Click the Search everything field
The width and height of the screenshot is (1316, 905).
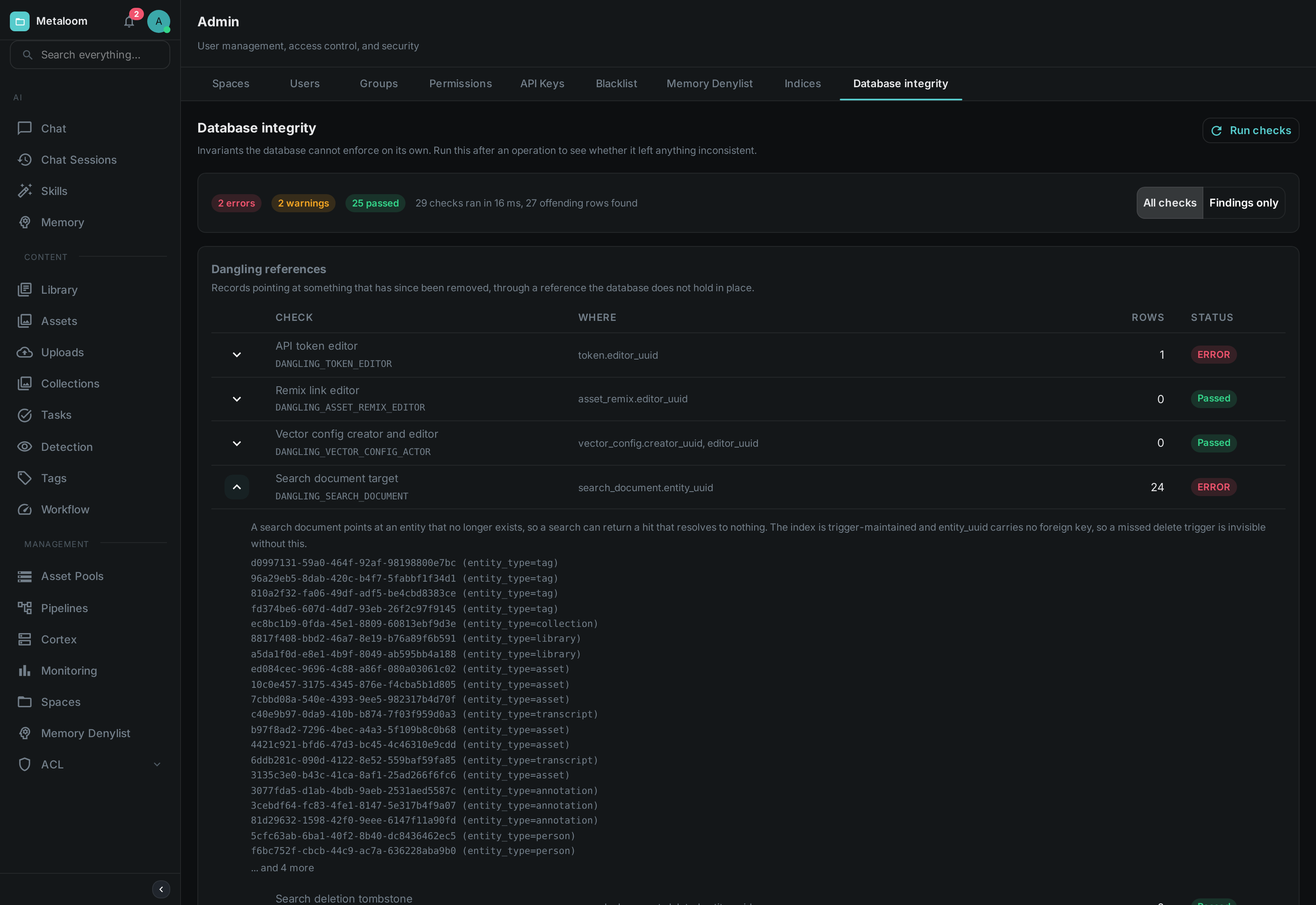pos(90,54)
